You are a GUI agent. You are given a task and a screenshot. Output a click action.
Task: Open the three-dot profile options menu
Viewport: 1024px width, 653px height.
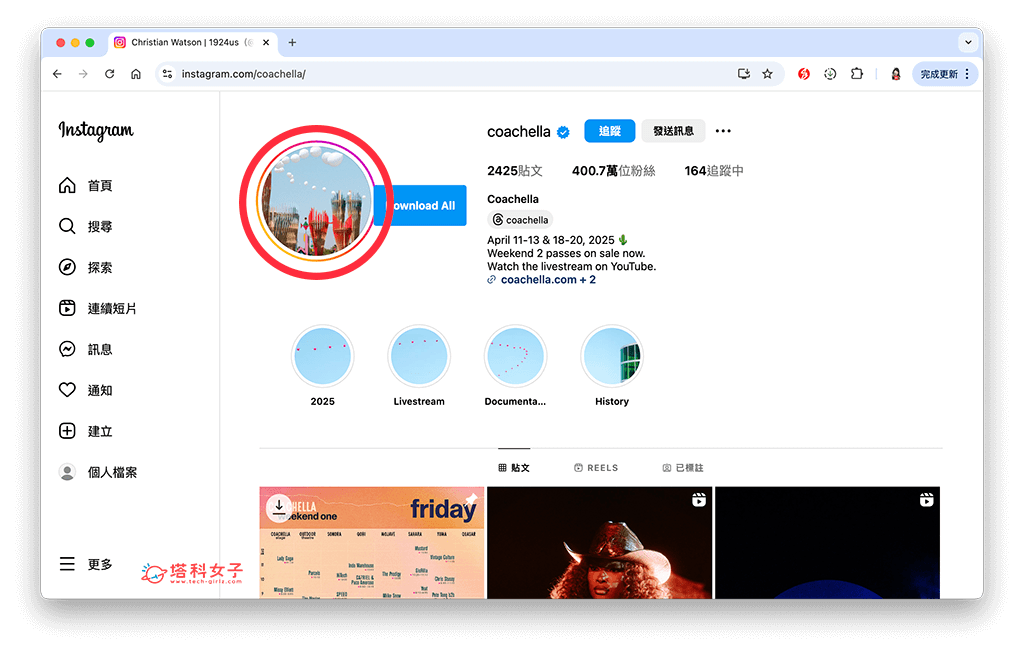point(723,131)
